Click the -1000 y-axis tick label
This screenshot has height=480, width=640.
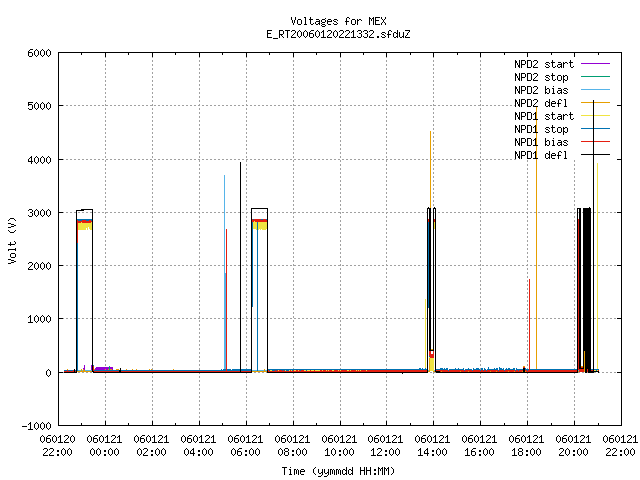click(37, 426)
